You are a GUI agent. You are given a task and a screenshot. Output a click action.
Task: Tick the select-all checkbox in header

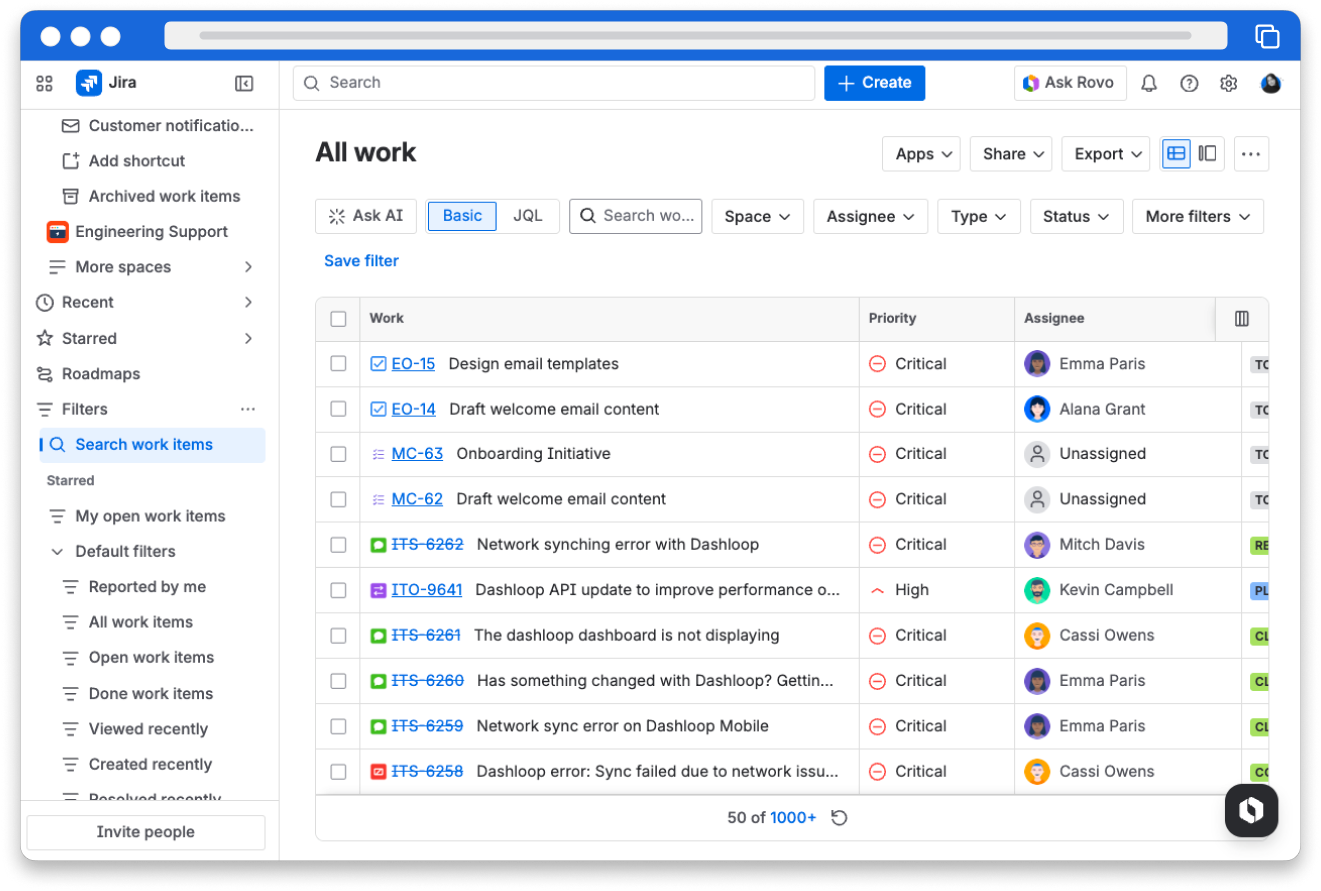[x=338, y=319]
